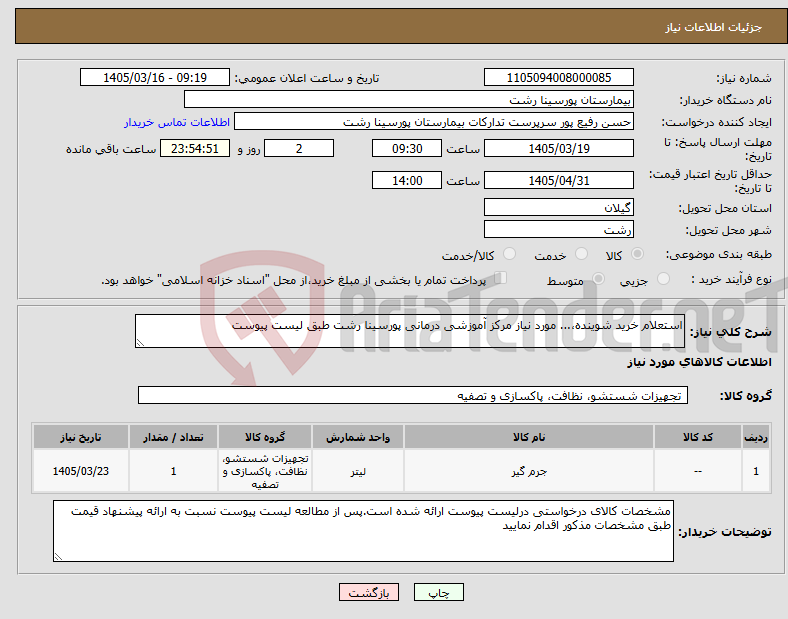The height and width of the screenshot is (619, 788).
Task: Select the جزیی purchase type radio
Action: click(663, 279)
